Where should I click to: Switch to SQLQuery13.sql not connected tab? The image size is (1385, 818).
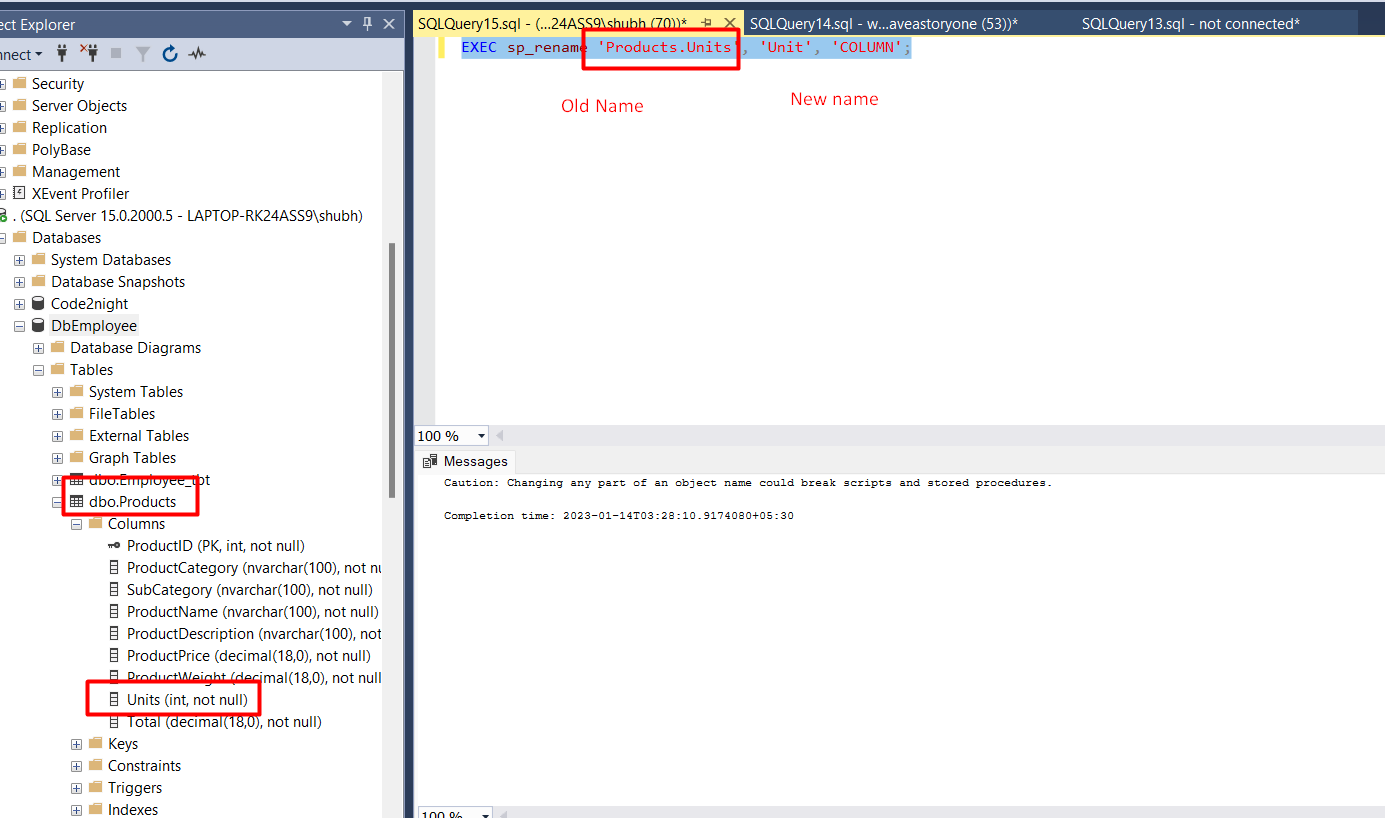(x=1190, y=23)
